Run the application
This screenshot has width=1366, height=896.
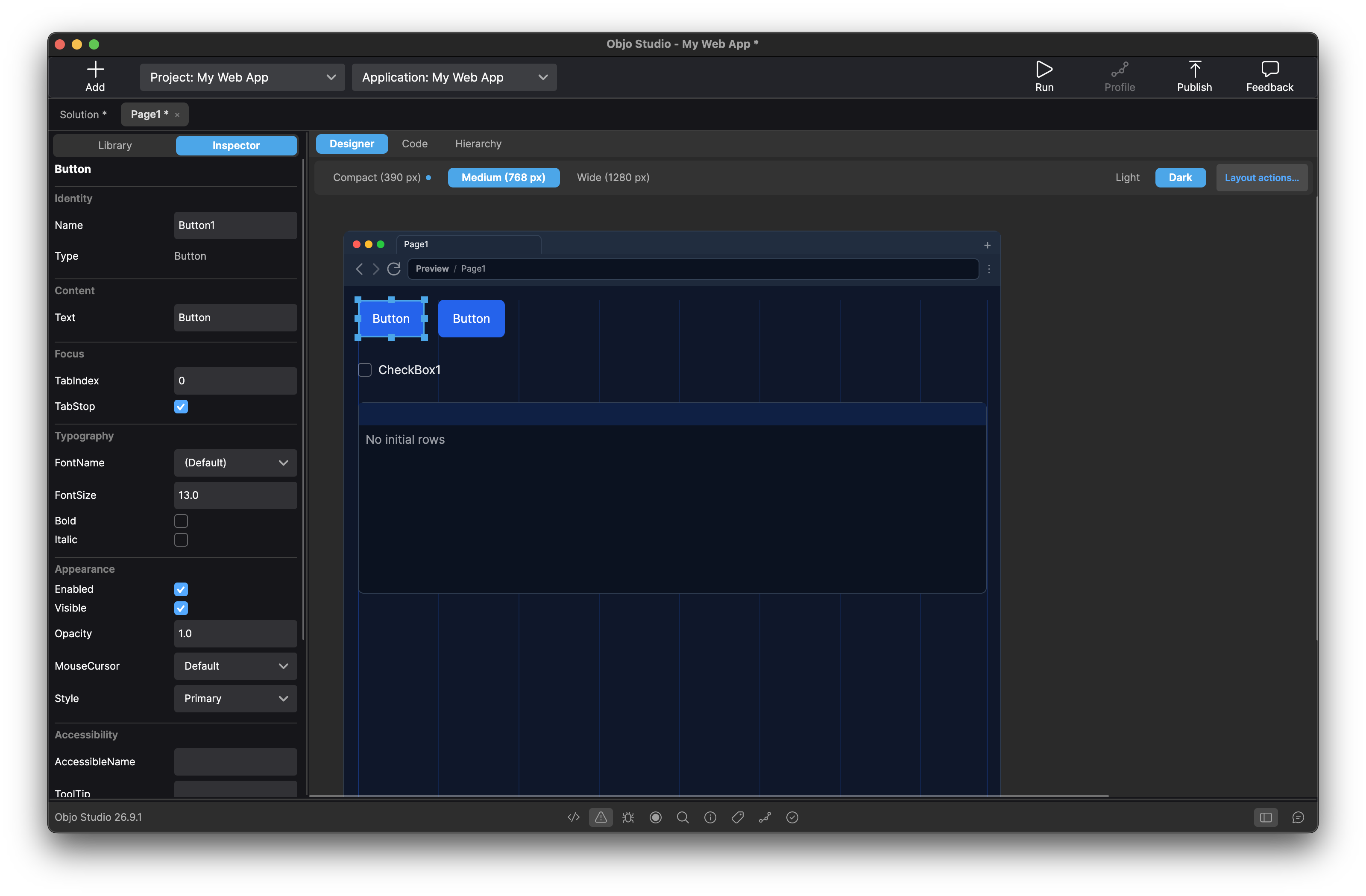click(1044, 76)
